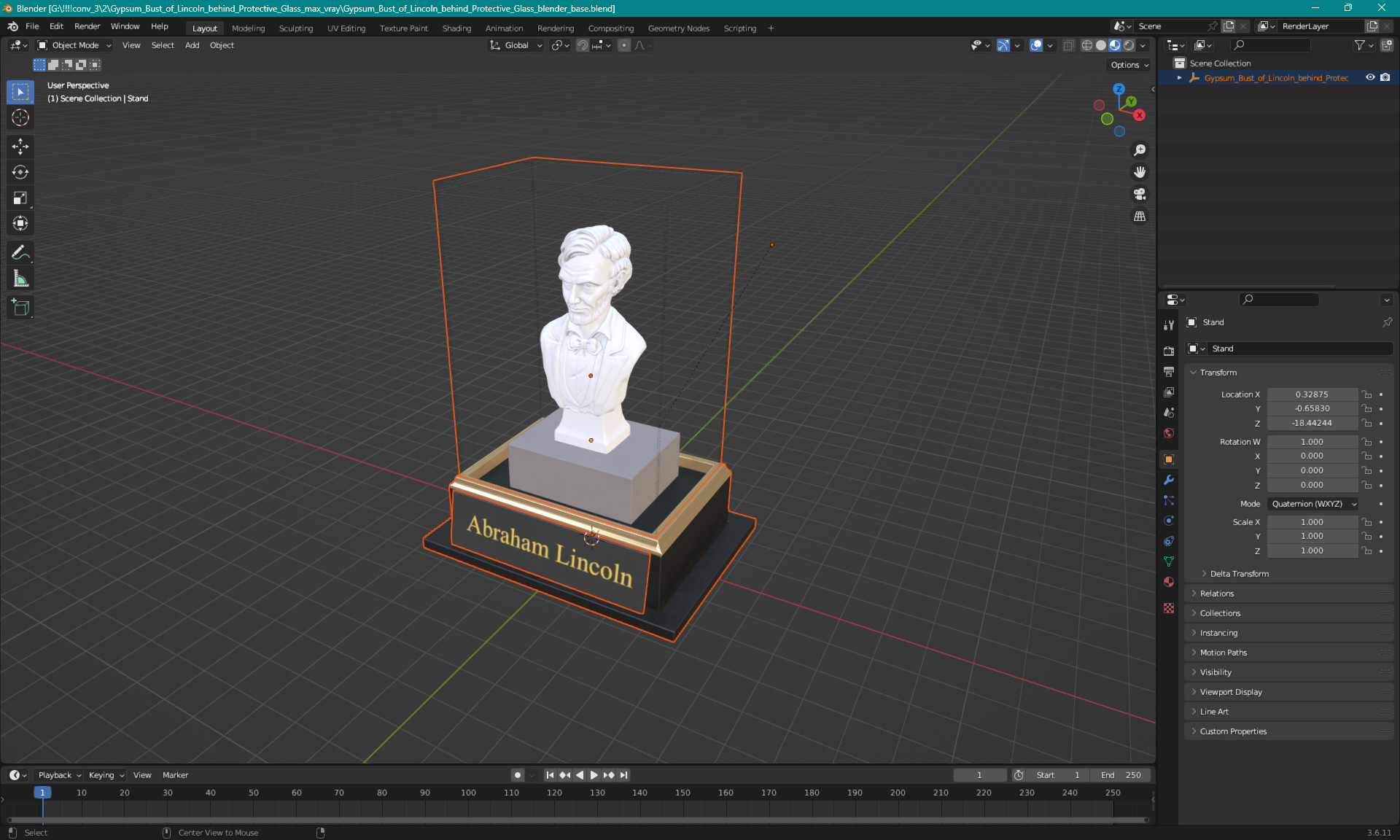Viewport: 1400px width, 840px height.
Task: Click the Select Box tool
Action: (20, 92)
